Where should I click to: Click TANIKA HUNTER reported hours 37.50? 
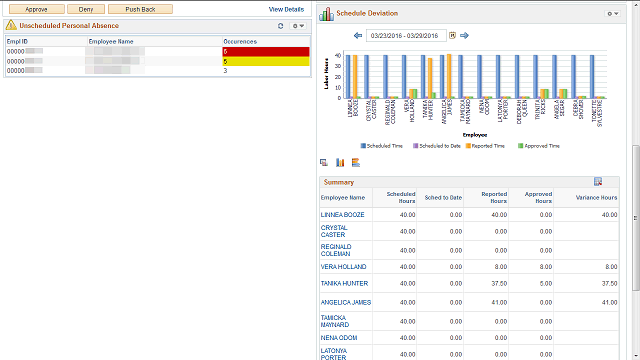(499, 283)
